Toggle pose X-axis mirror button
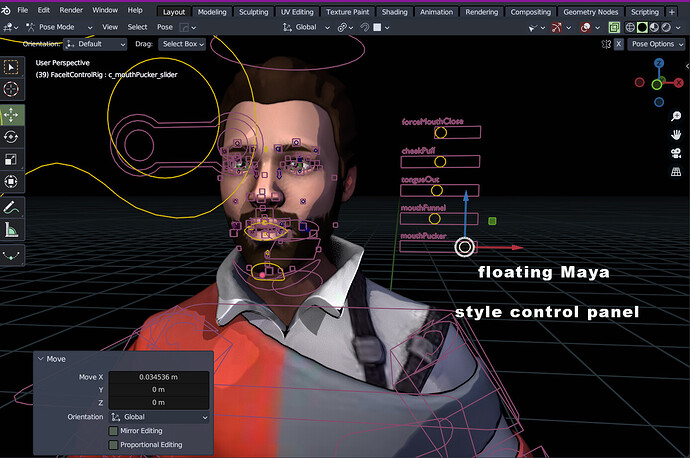690x458 pixels. (619, 44)
